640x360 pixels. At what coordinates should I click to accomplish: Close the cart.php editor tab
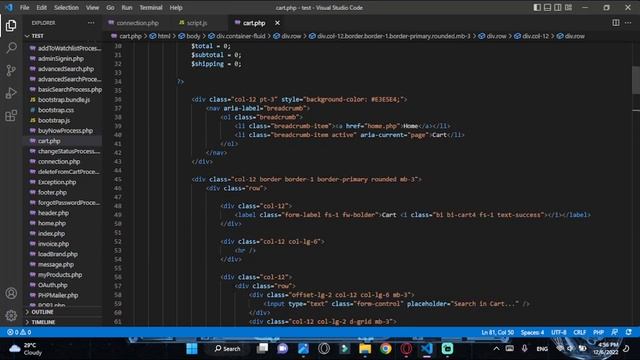click(277, 23)
